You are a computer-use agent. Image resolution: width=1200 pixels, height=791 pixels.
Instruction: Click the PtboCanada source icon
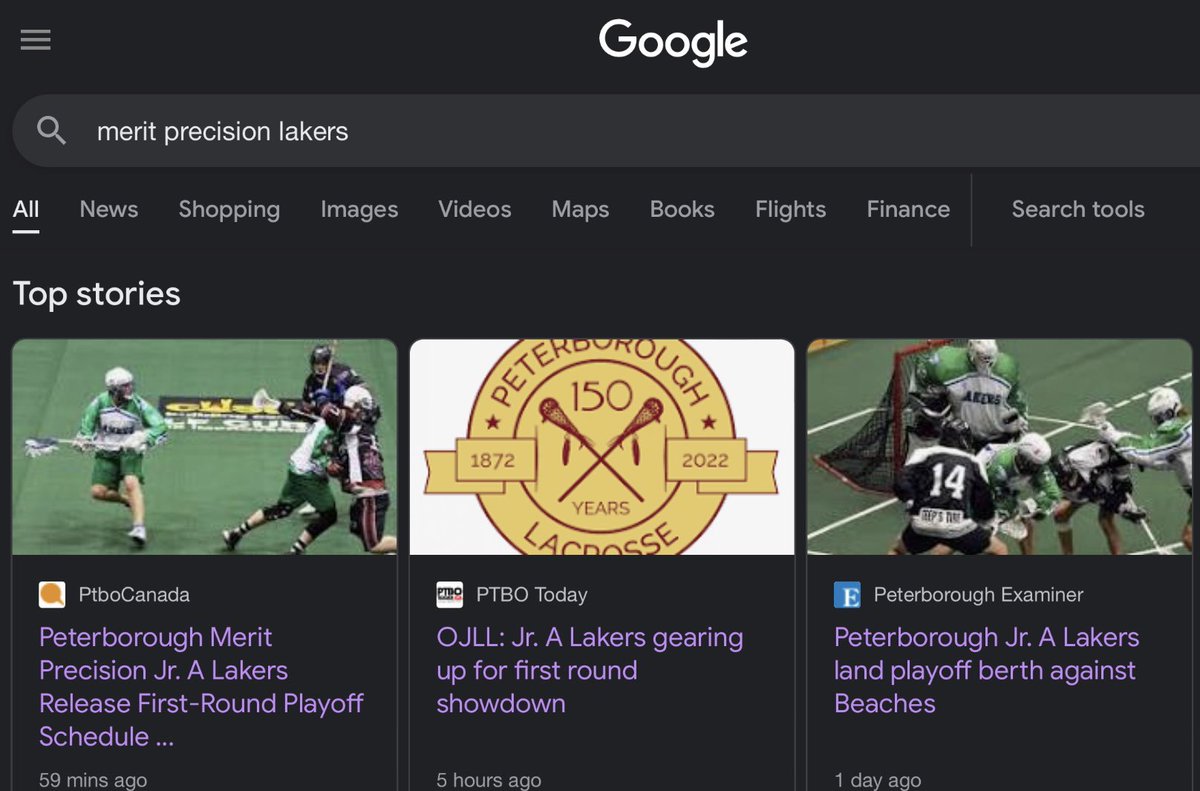(x=52, y=595)
